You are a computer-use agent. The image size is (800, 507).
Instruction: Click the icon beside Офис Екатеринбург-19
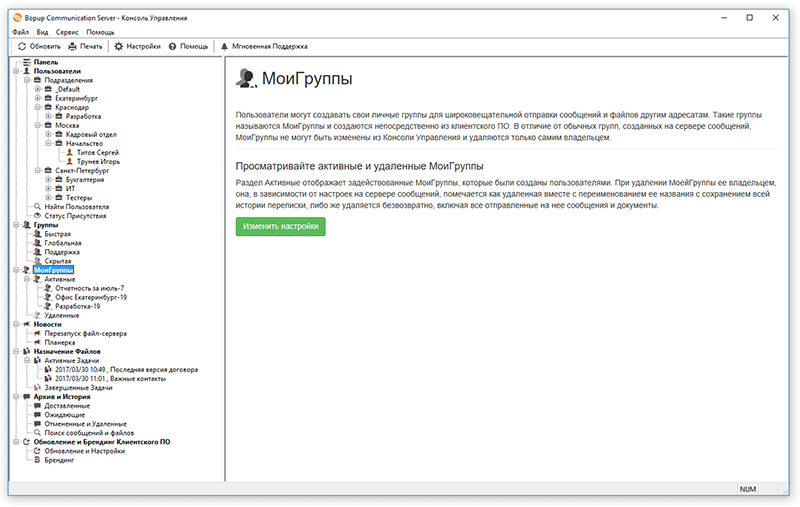(48, 297)
